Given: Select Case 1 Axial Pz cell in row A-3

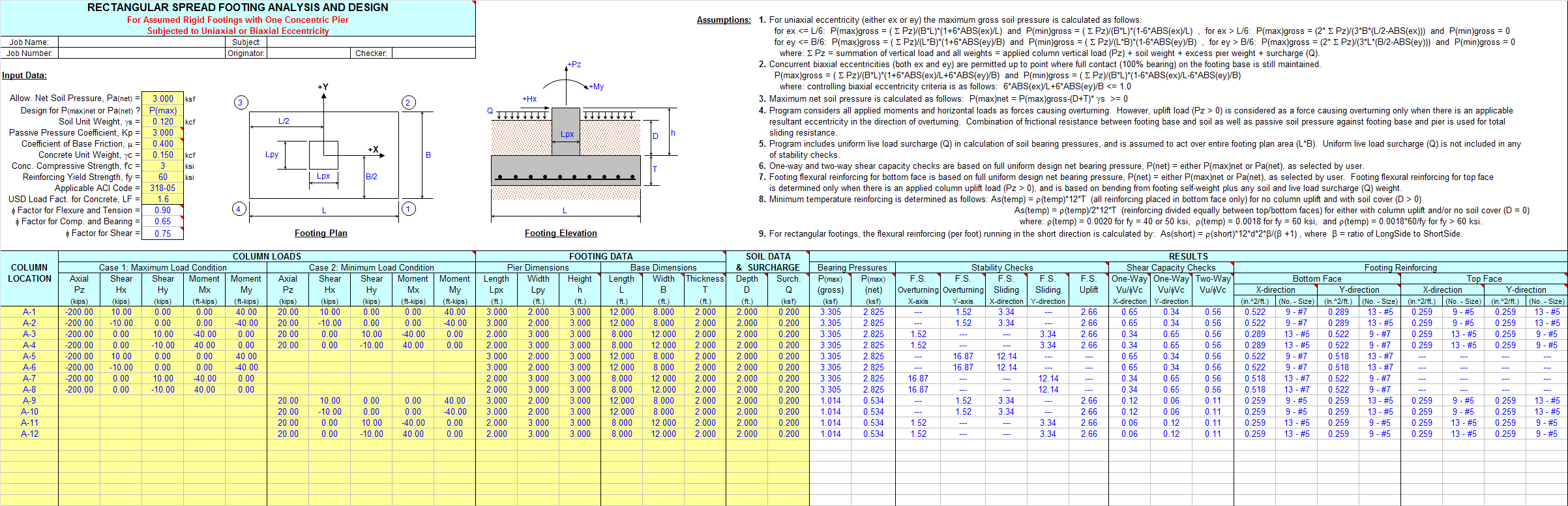Looking at the screenshot, I should point(79,334).
